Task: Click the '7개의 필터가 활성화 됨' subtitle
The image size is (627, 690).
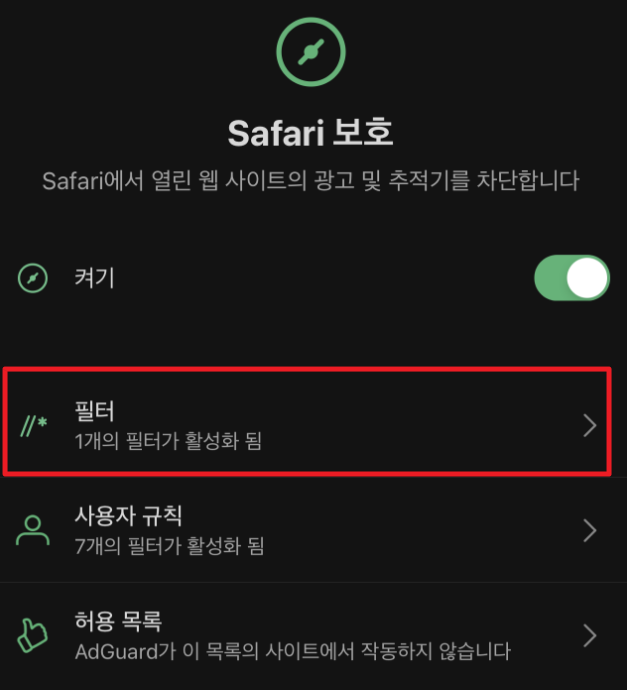Action: click(169, 546)
